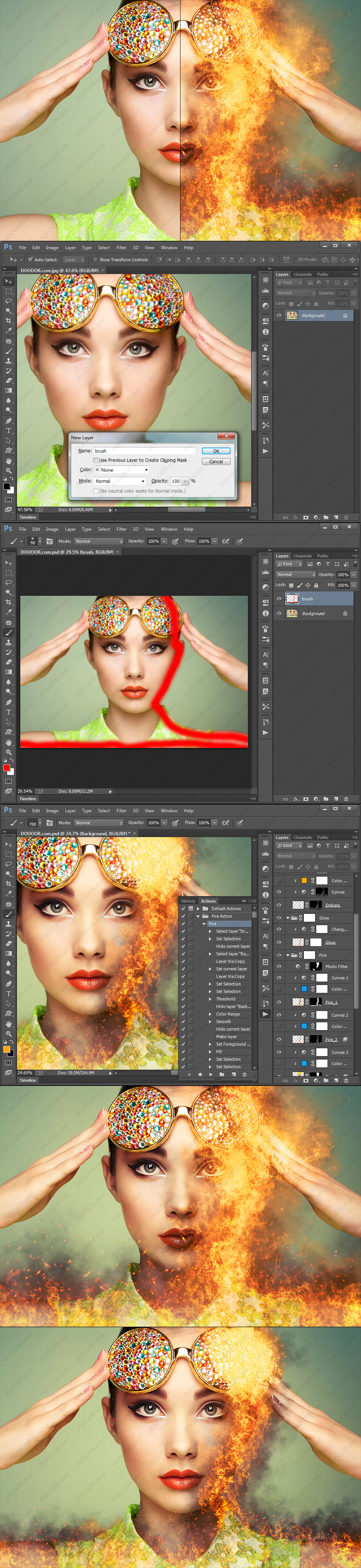Expand the Default Actions set in Actions panel
The height and width of the screenshot is (1568, 361).
click(x=198, y=909)
